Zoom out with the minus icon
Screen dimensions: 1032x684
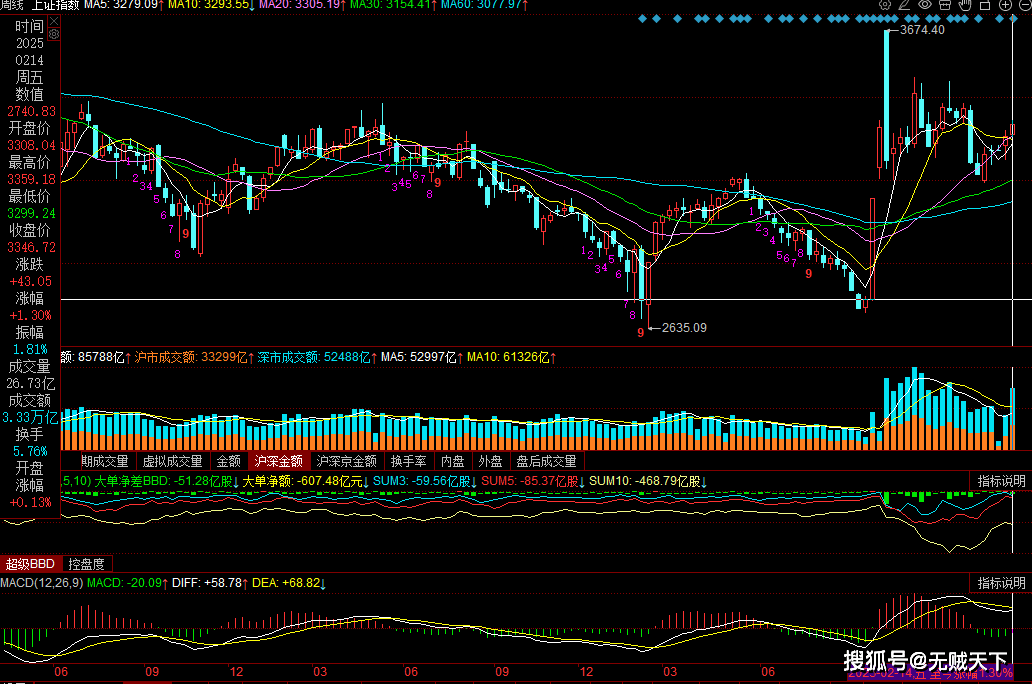(1025, 5)
